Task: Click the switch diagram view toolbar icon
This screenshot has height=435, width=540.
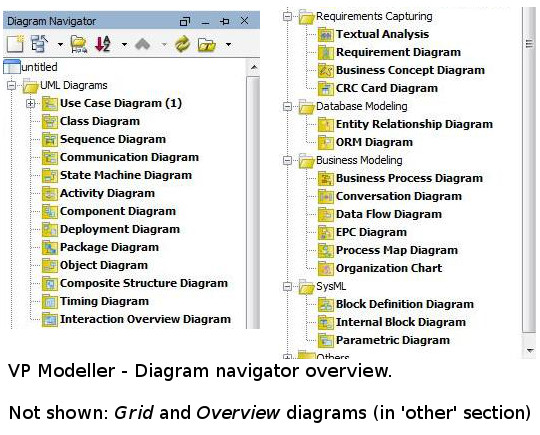Action: (x=39, y=44)
